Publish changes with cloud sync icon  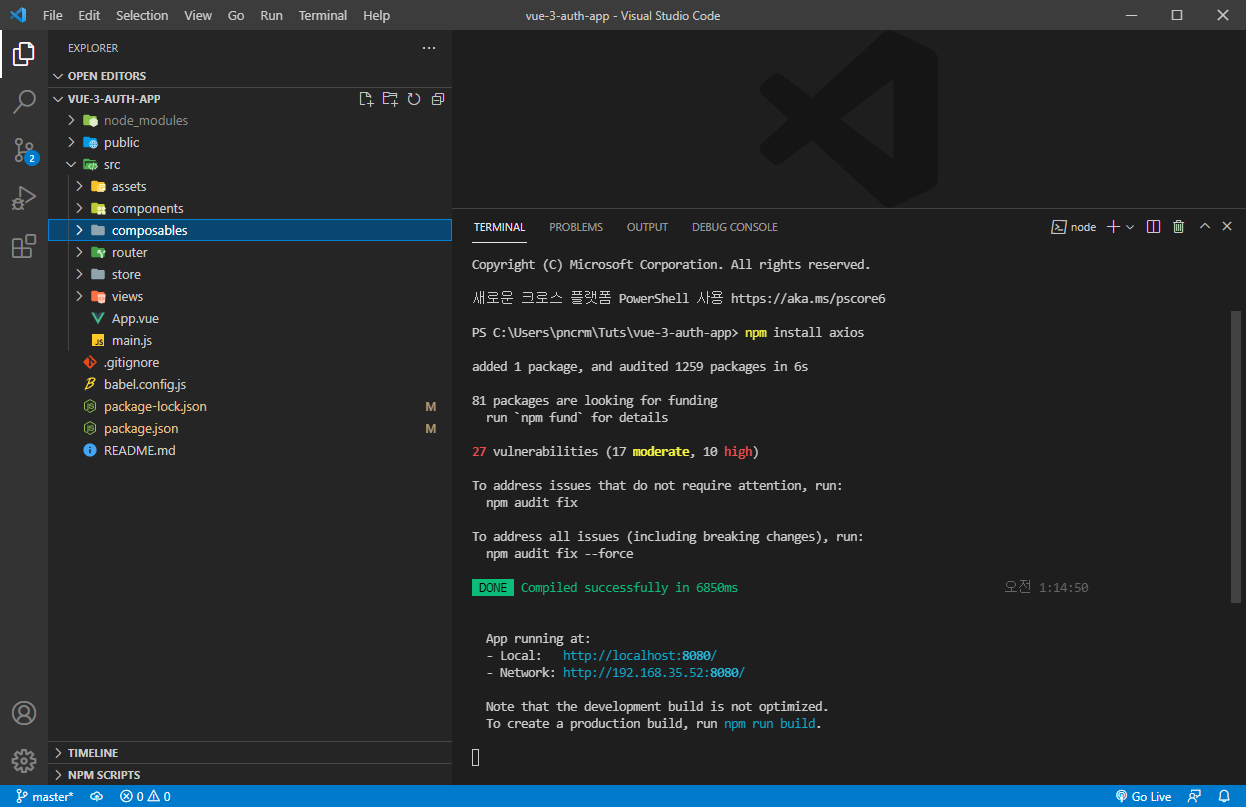click(97, 796)
